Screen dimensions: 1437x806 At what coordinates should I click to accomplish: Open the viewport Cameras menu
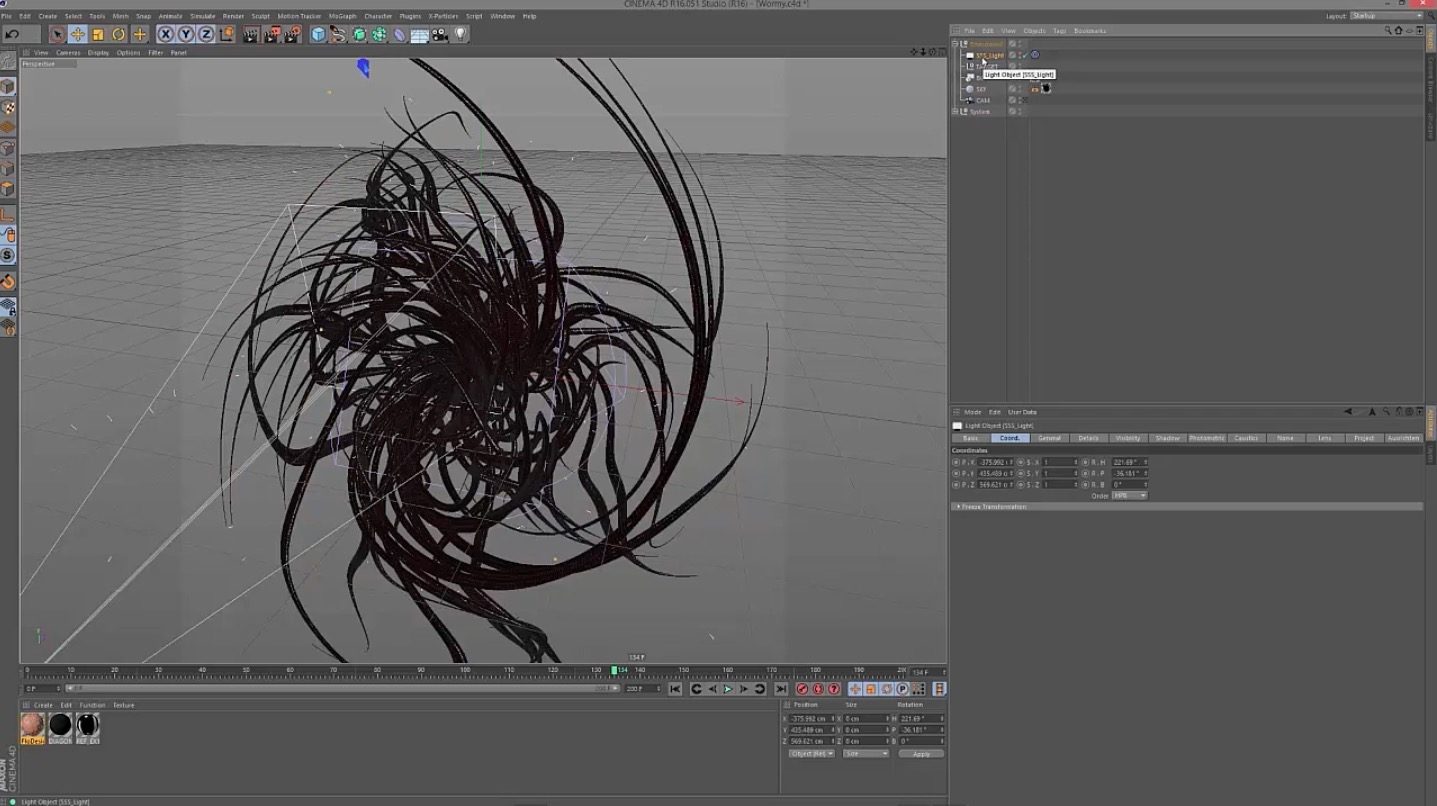[68, 52]
